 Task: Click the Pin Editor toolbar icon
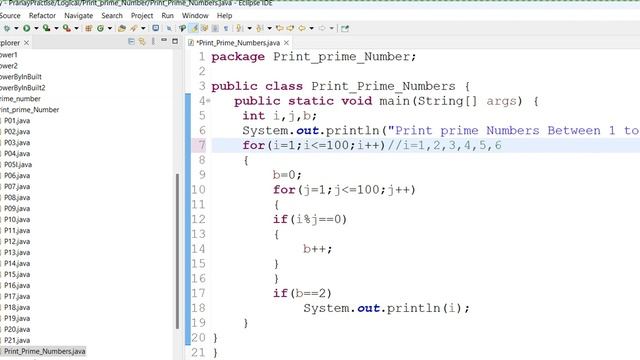(345, 28)
